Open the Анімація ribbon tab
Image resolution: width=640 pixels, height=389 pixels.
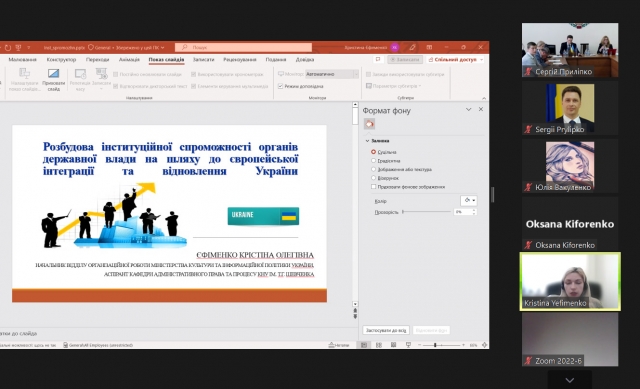tap(129, 60)
